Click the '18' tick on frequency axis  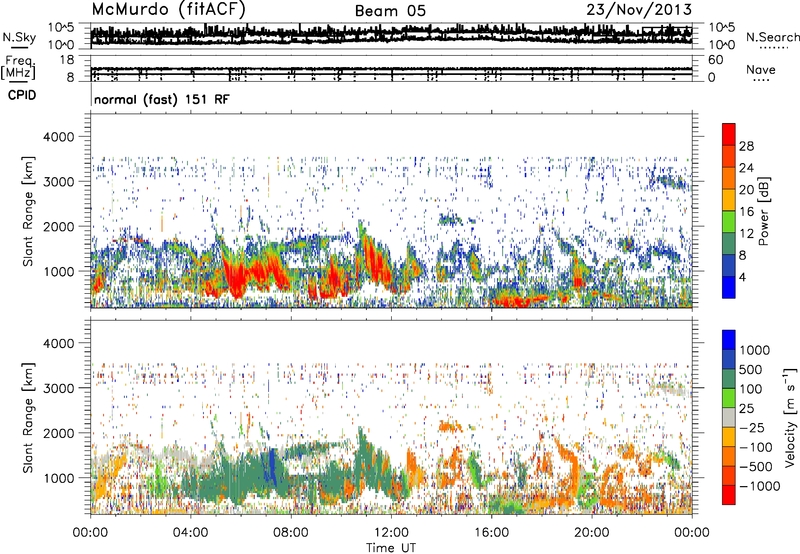tap(67, 60)
